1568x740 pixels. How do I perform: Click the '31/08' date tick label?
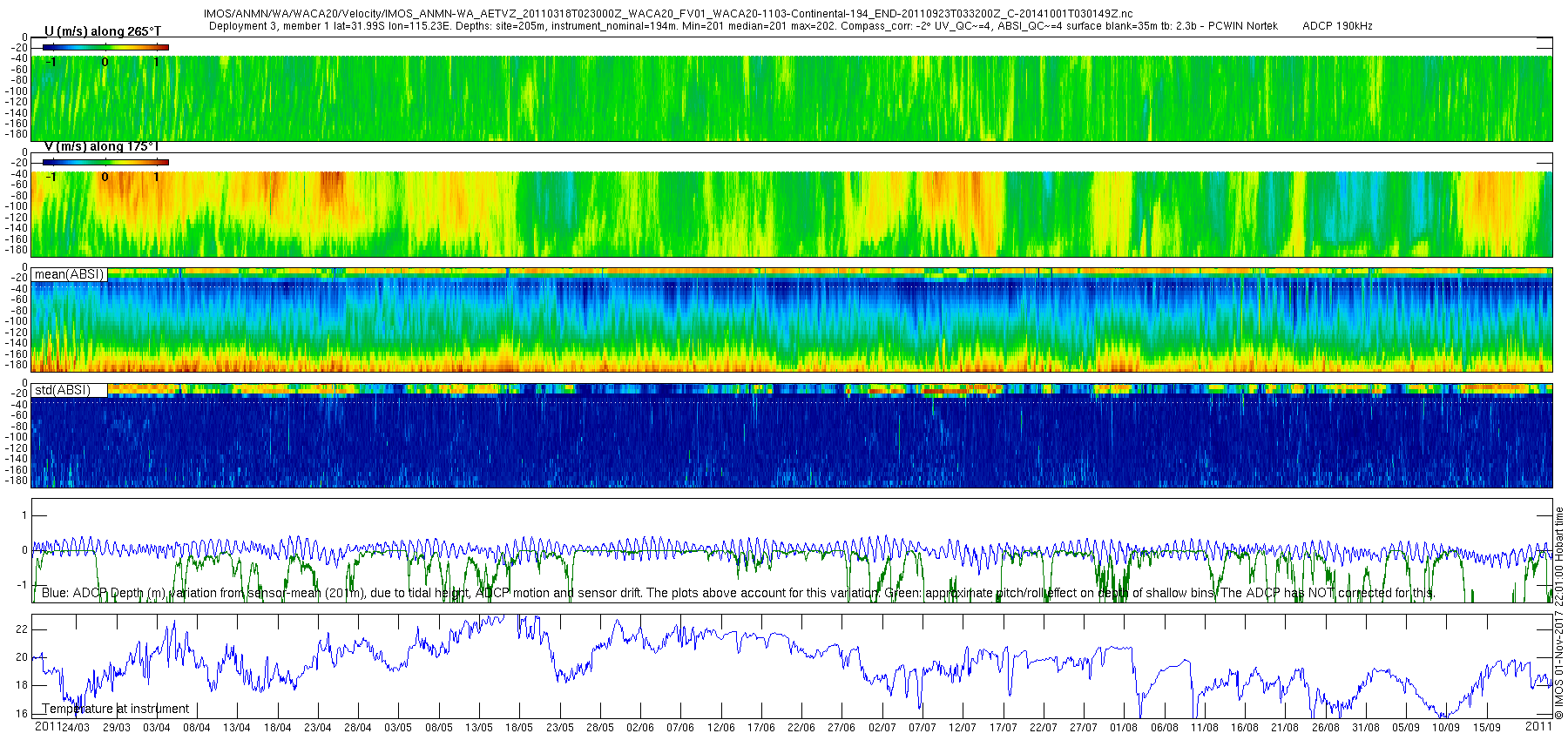coord(1366,728)
